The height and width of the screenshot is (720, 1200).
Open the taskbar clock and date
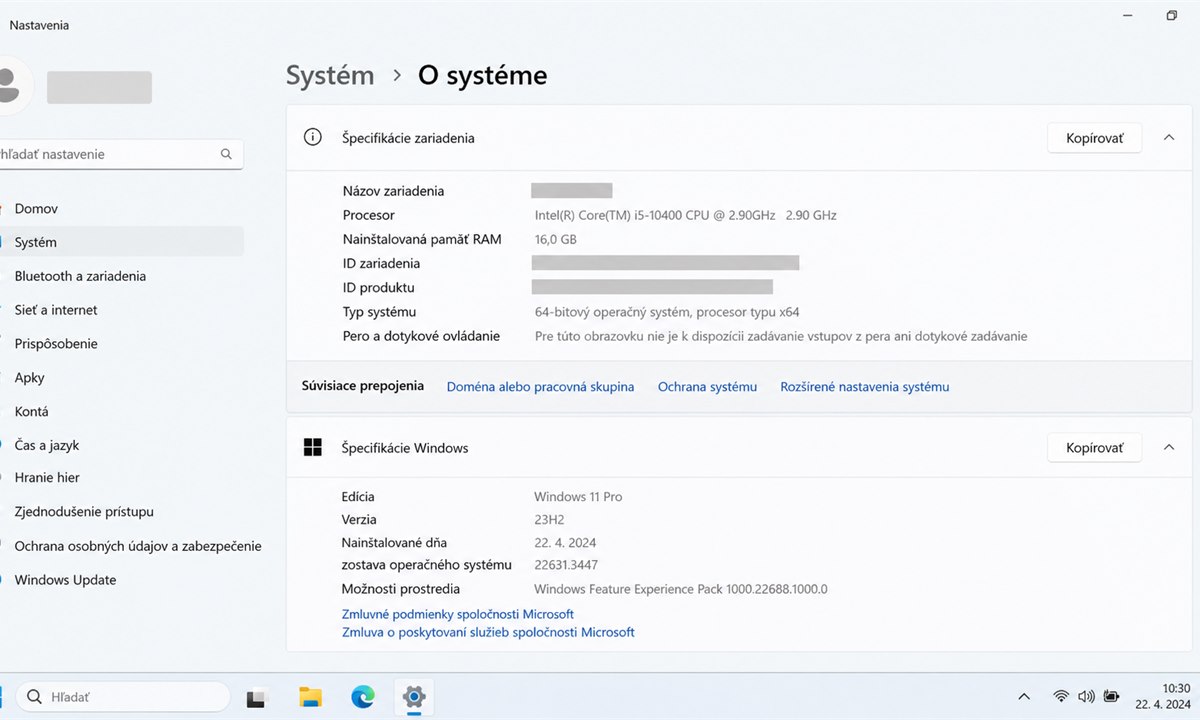point(1163,696)
